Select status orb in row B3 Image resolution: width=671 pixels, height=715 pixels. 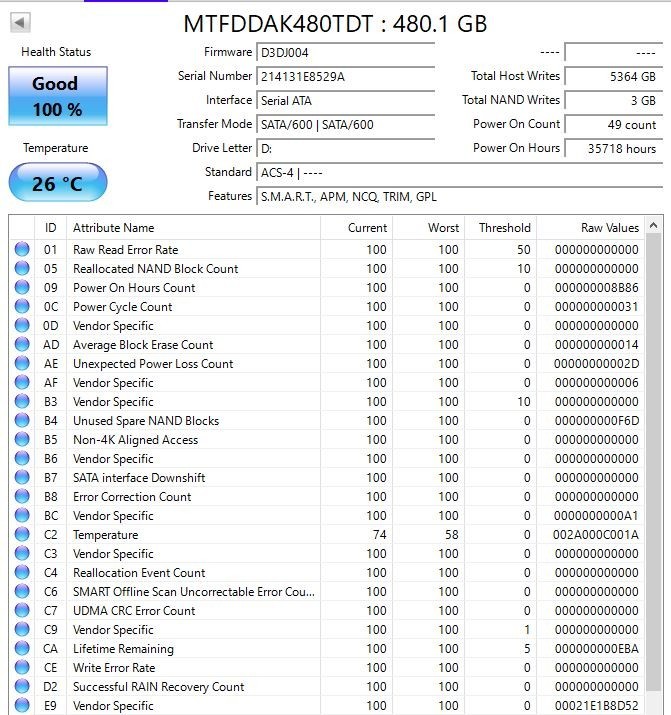22,401
